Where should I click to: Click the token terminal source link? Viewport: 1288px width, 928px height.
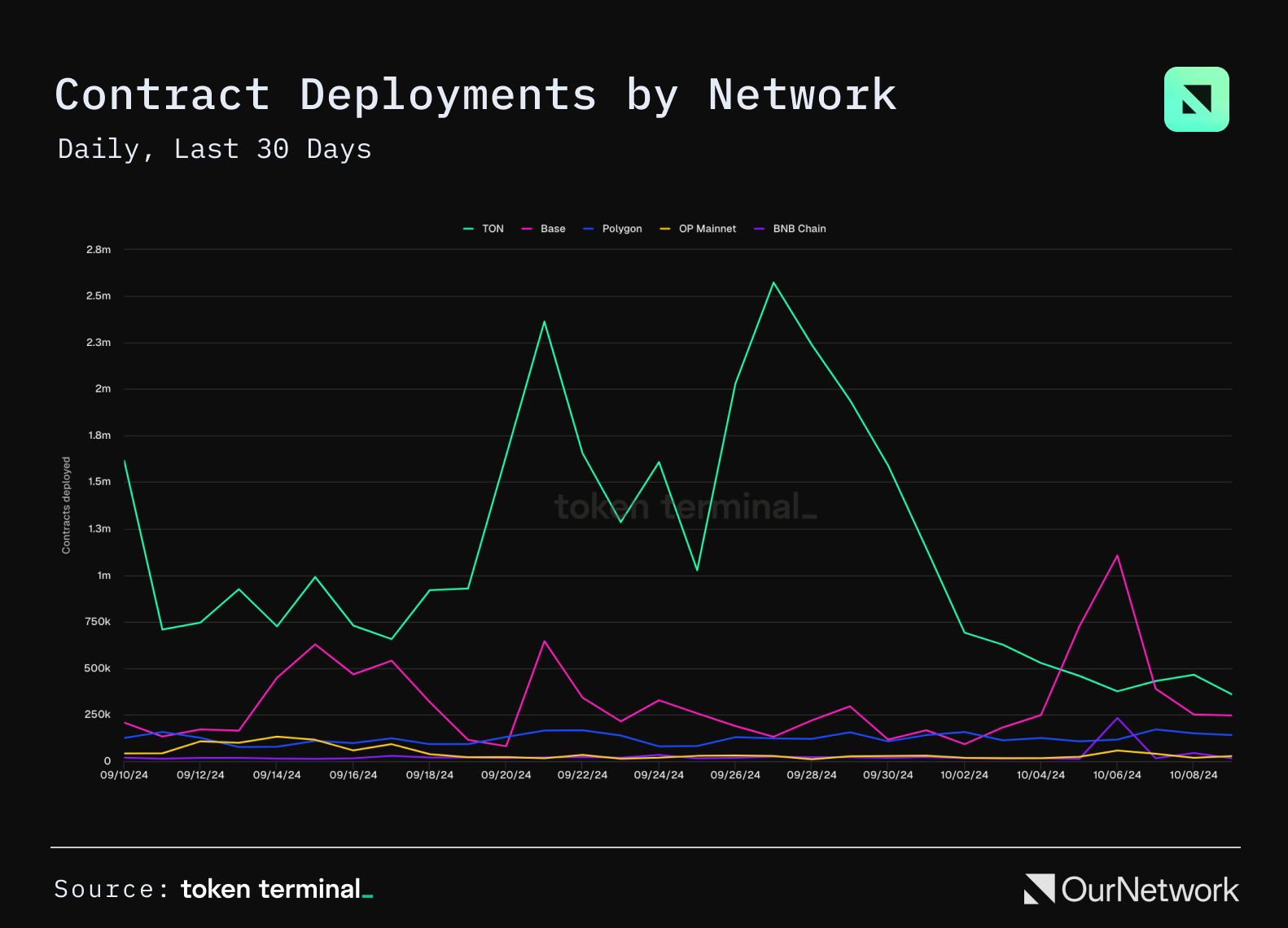(277, 889)
